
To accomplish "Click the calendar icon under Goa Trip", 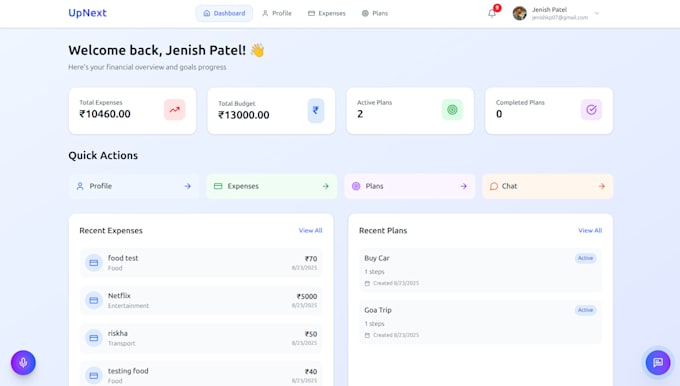I will pyautogui.click(x=367, y=335).
